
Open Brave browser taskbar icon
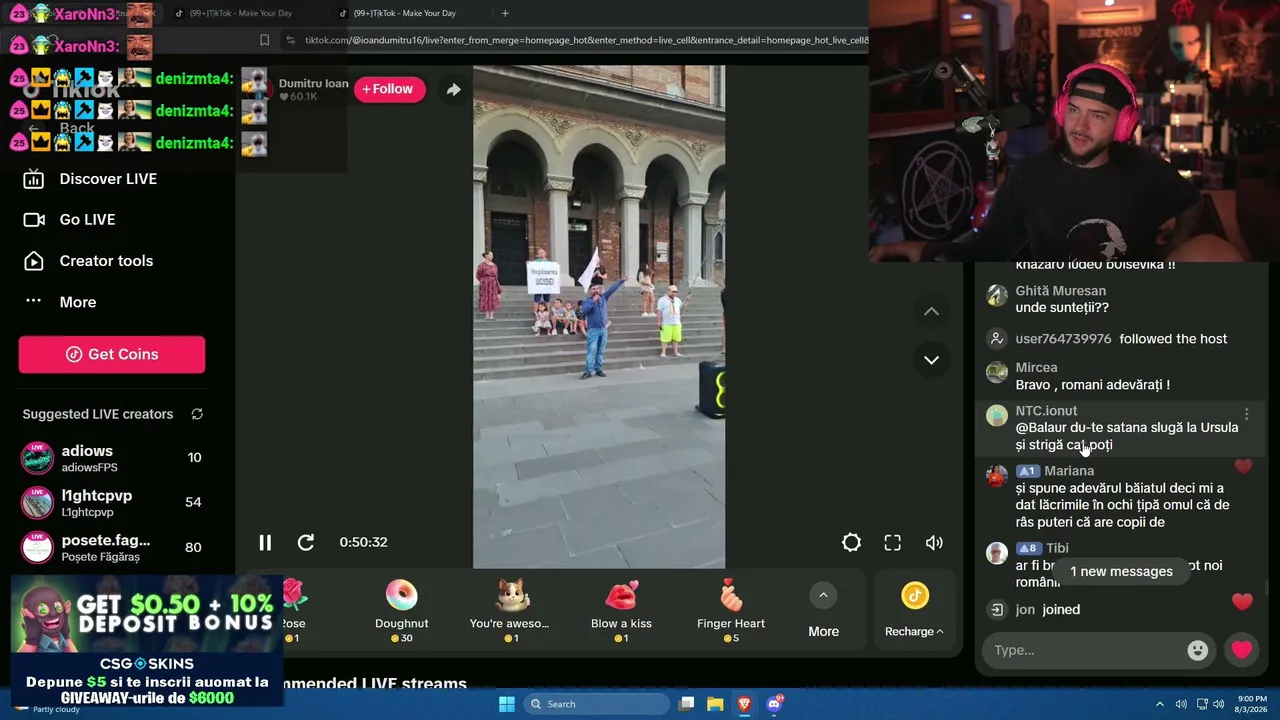745,704
